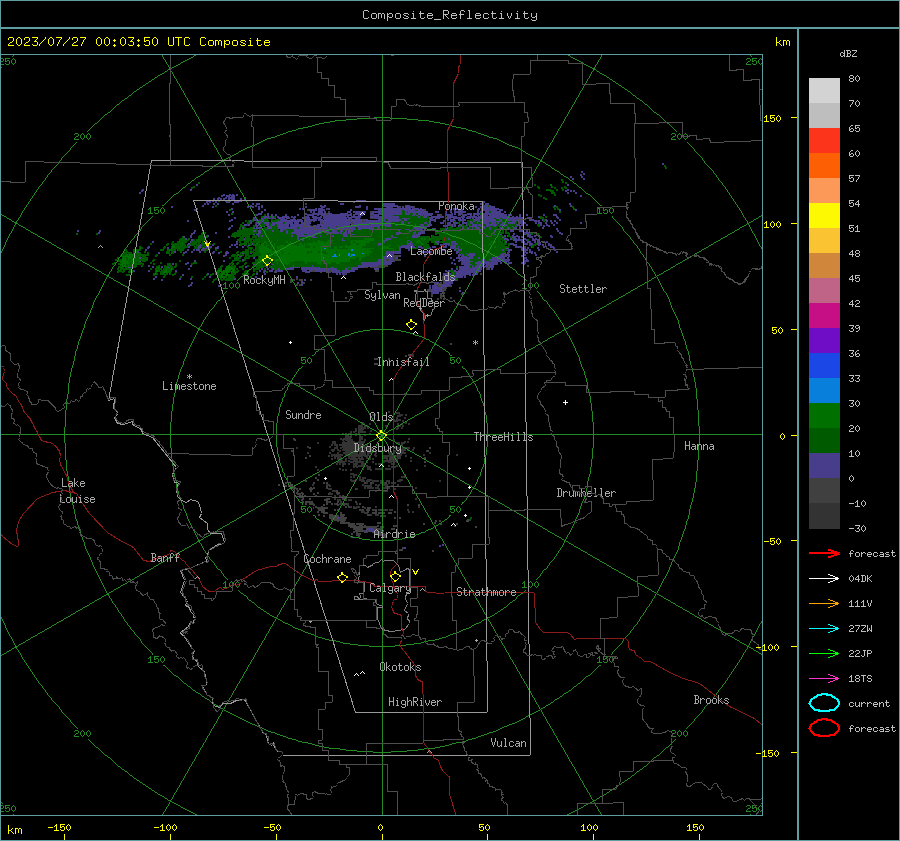This screenshot has width=900, height=841.
Task: Click the cyan current ellipse icon
Action: coord(824,703)
